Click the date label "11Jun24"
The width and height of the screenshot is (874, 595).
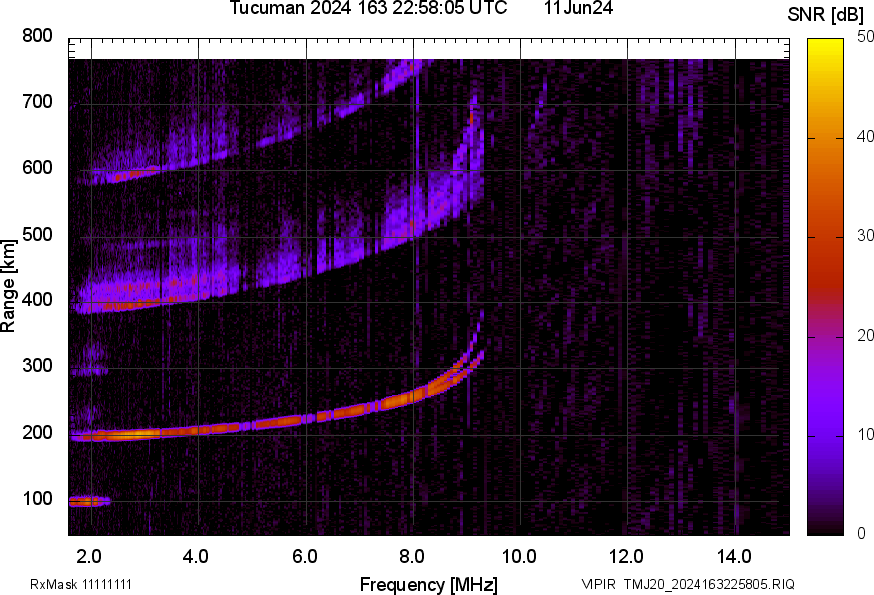tap(578, 8)
